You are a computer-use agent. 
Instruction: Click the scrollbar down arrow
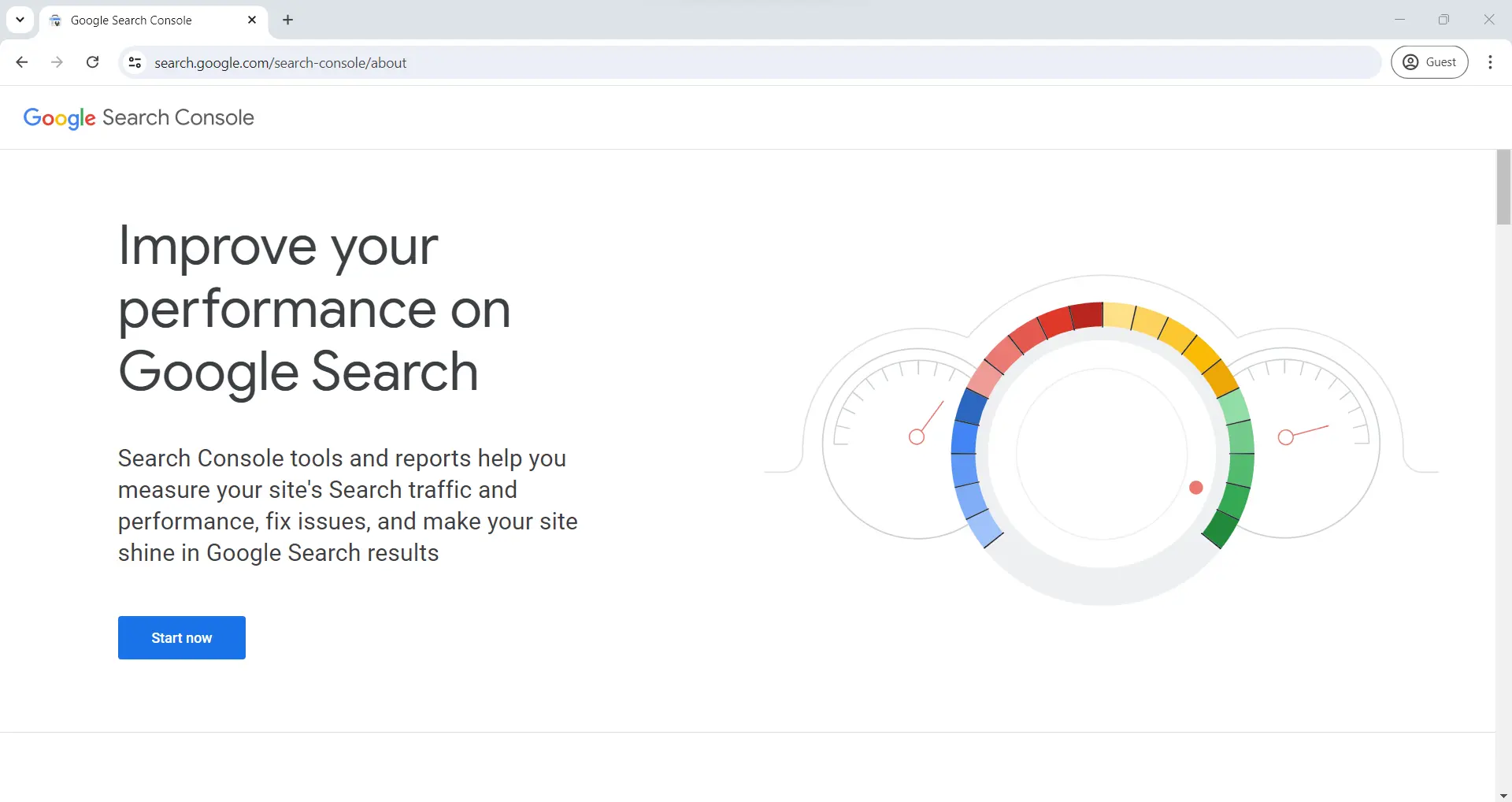point(1503,795)
